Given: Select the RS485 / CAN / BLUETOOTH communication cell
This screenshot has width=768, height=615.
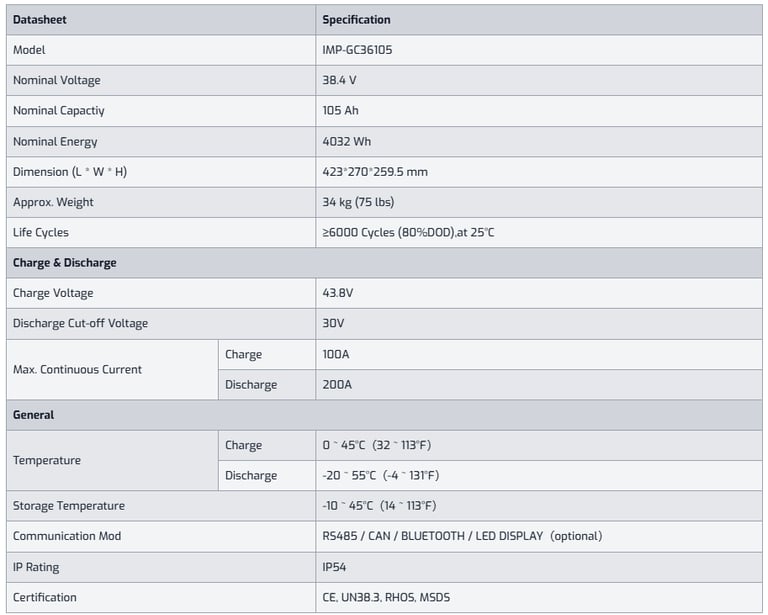Looking at the screenshot, I should pyautogui.click(x=461, y=536).
